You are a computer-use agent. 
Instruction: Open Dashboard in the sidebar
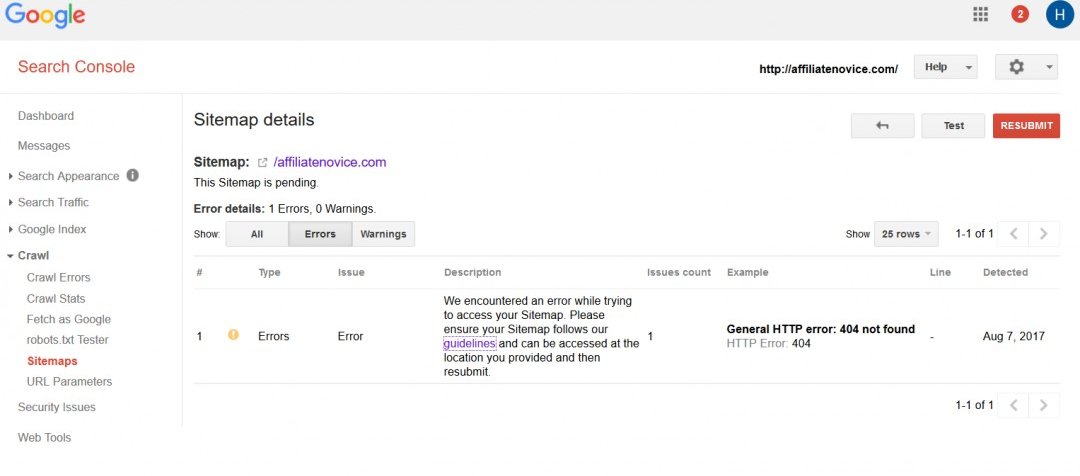coord(45,116)
